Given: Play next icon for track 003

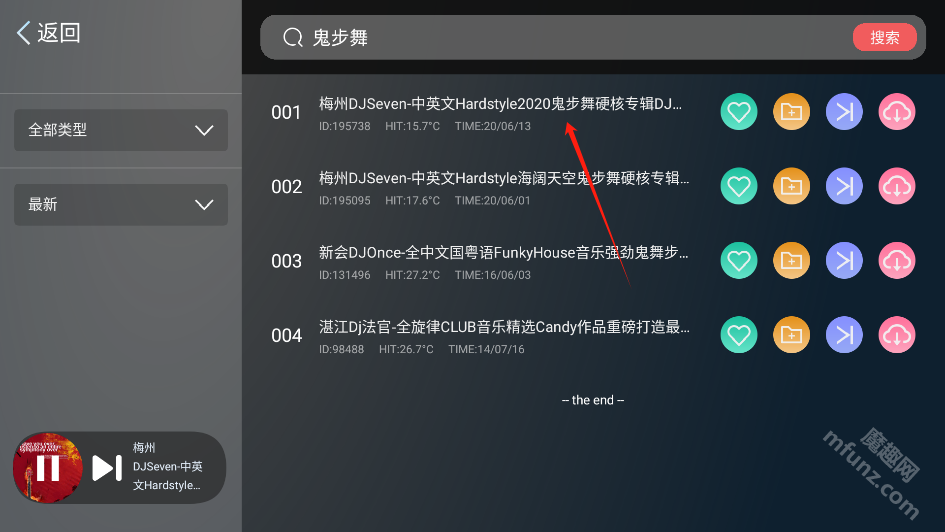Looking at the screenshot, I should (844, 260).
